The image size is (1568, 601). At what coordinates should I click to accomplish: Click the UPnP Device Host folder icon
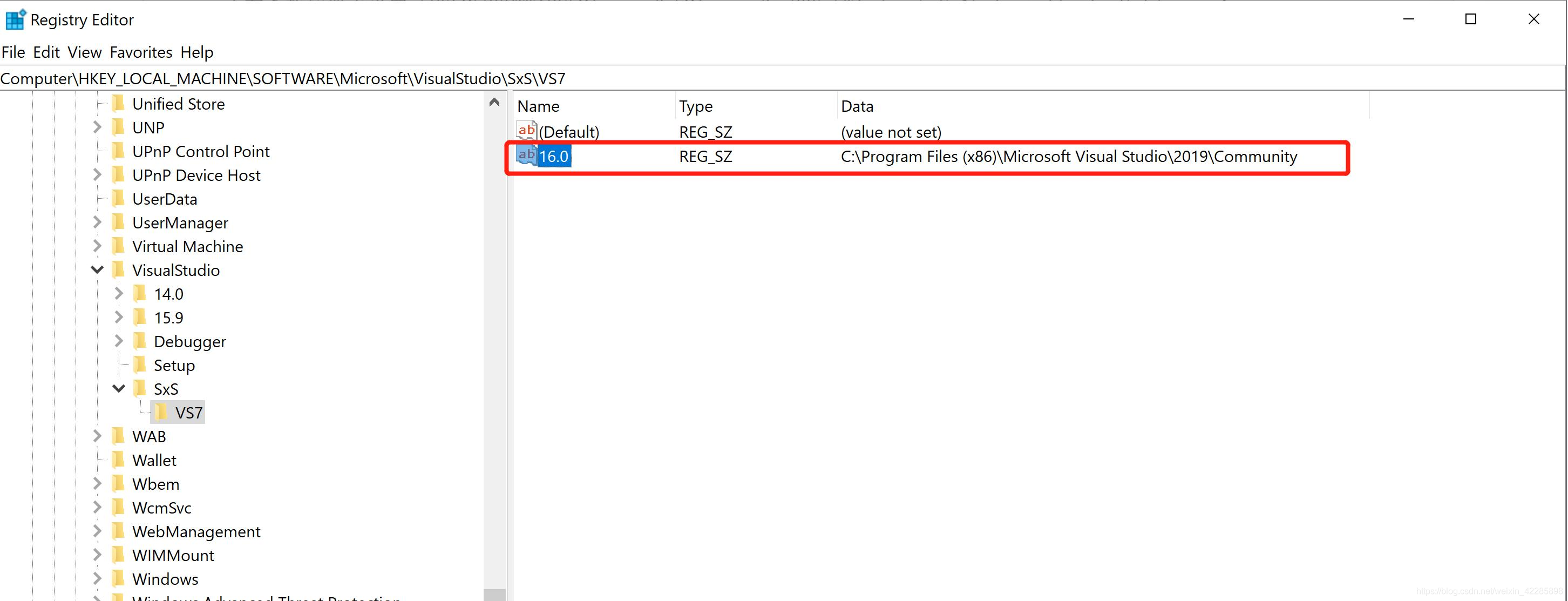click(119, 175)
